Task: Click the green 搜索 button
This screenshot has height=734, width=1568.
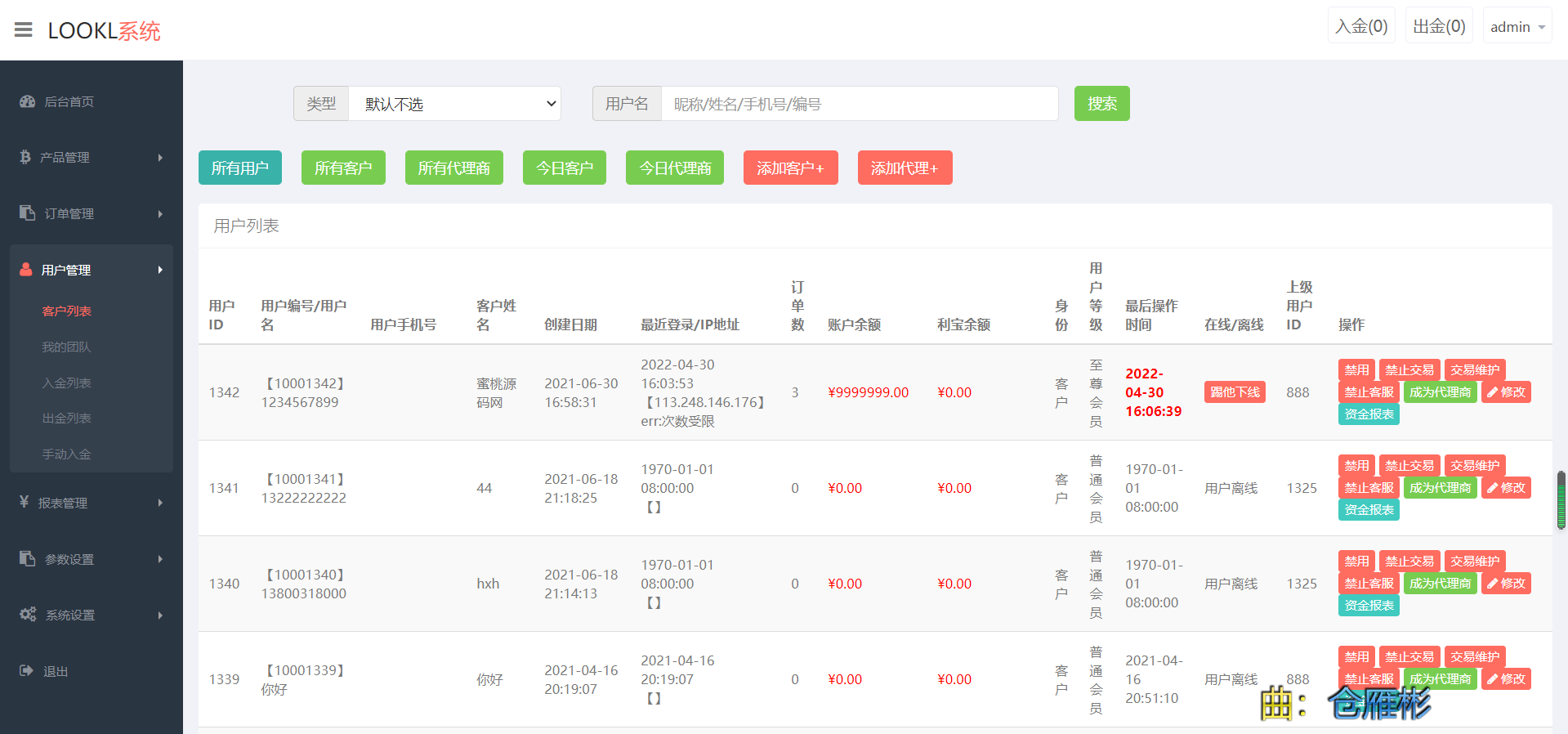Action: pyautogui.click(x=1101, y=104)
